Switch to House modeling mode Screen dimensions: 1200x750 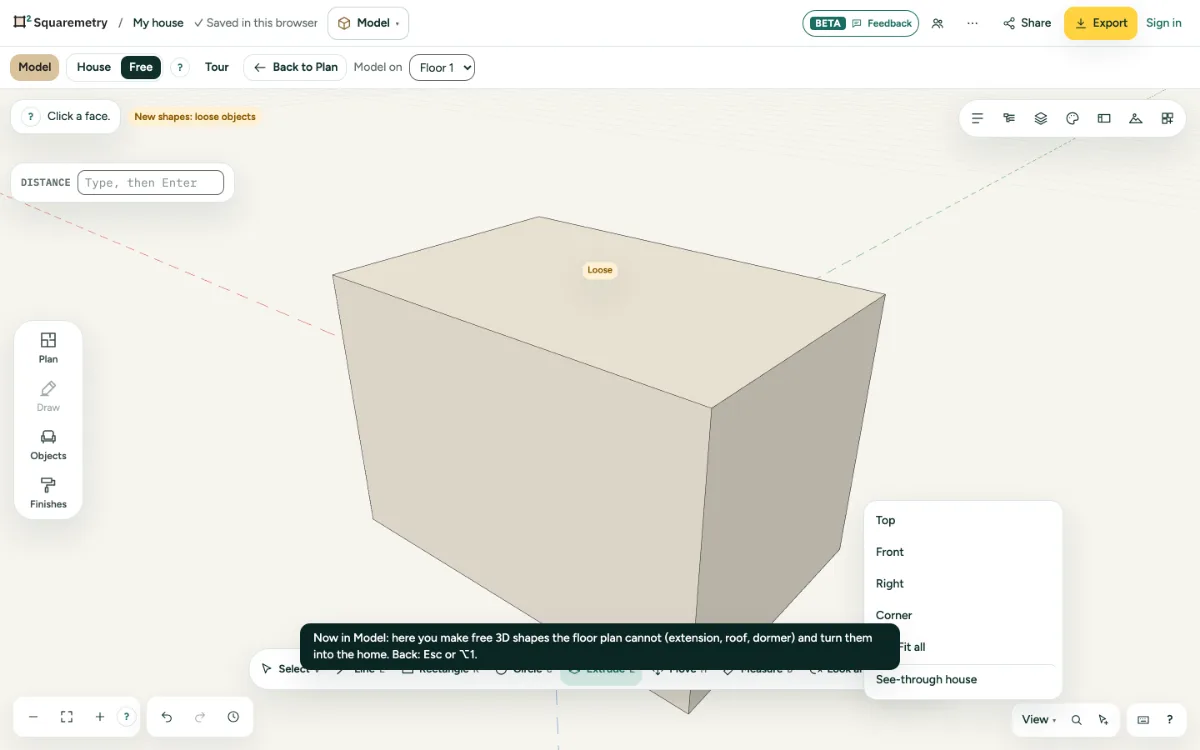coord(94,67)
